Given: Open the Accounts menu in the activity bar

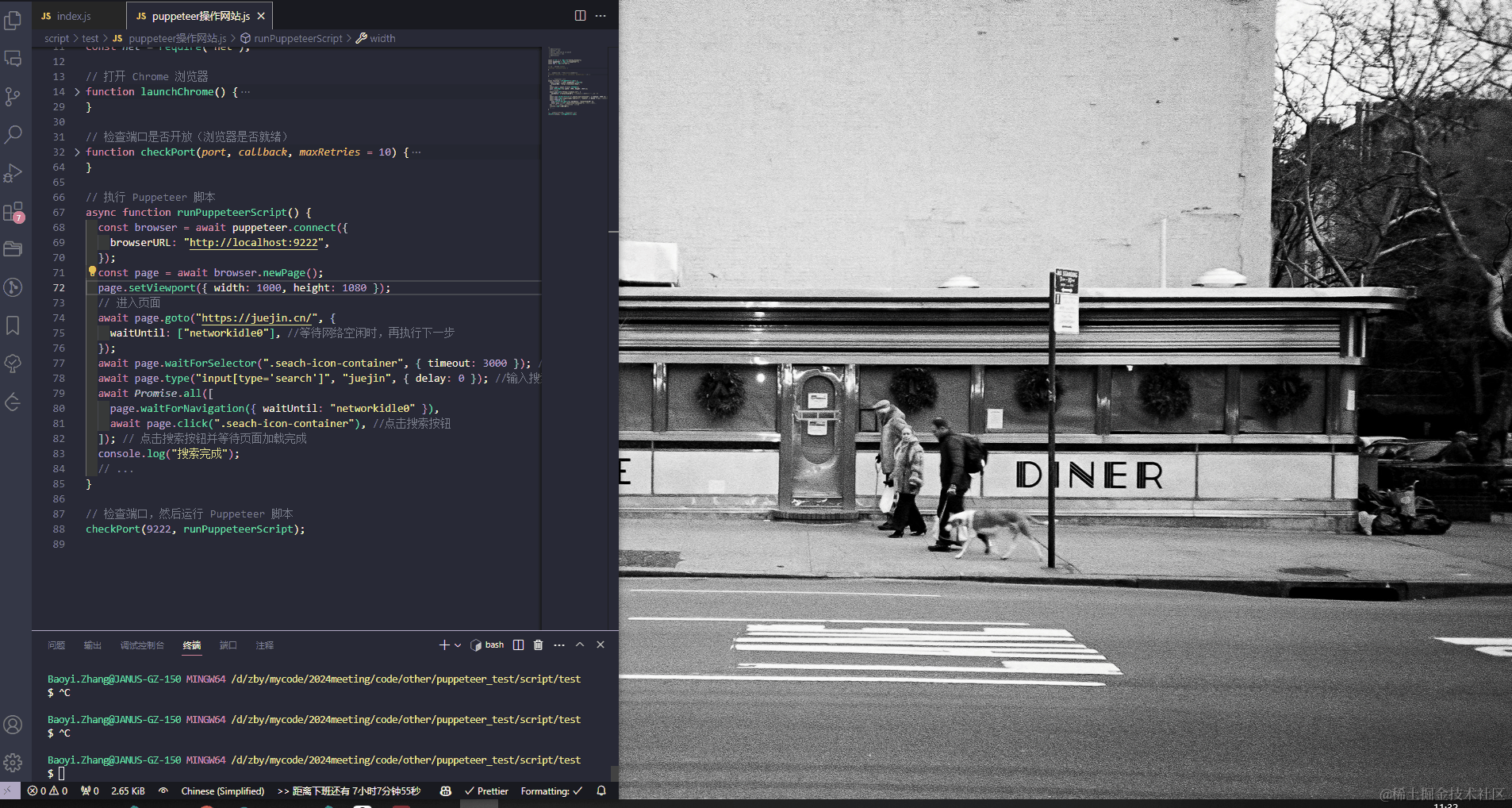Looking at the screenshot, I should (13, 725).
